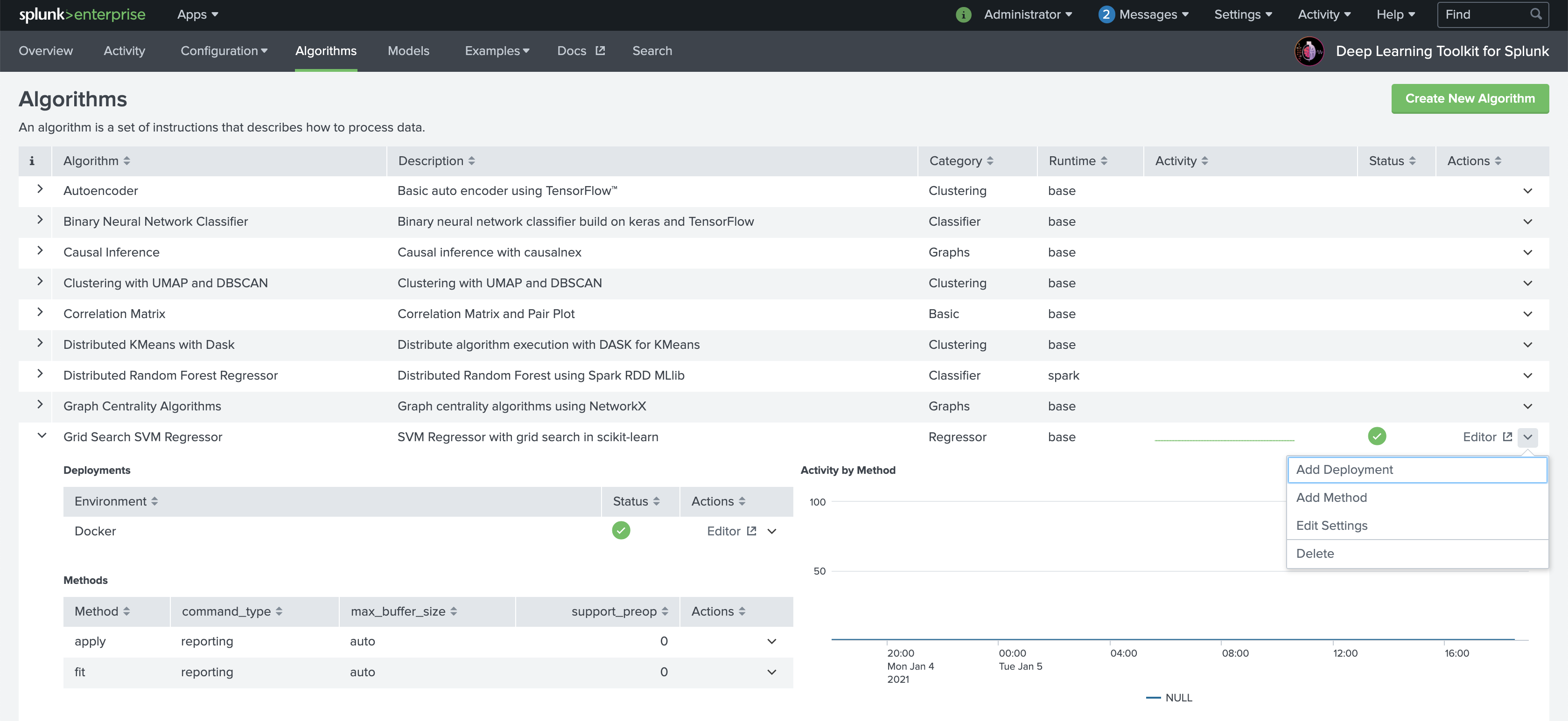Click the green status check for Grid Search SVM Regressor

pyautogui.click(x=1376, y=436)
